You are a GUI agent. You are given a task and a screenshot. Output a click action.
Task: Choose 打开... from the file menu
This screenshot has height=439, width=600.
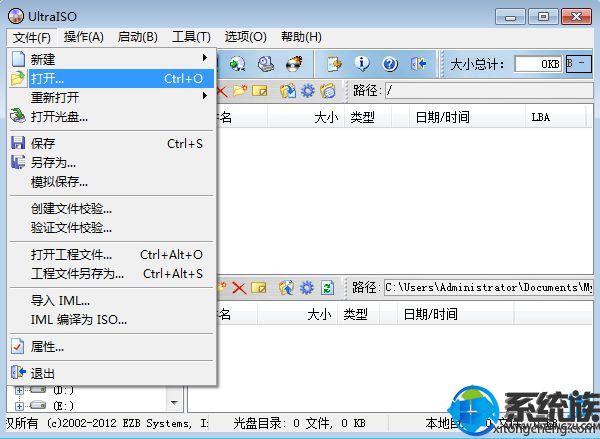pyautogui.click(x=112, y=78)
